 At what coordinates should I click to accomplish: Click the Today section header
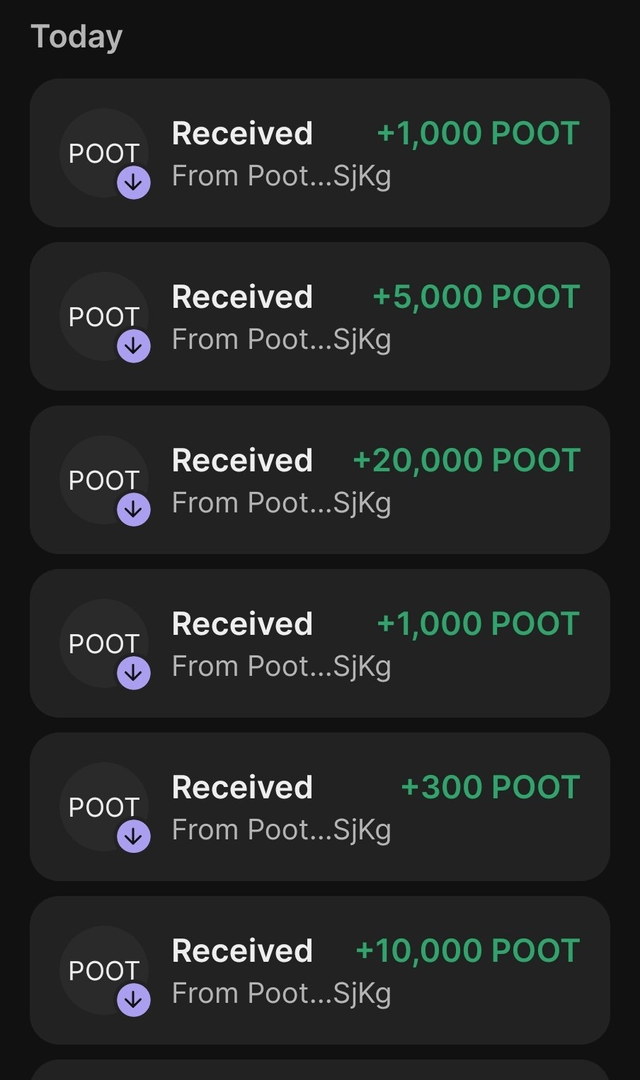pos(77,37)
